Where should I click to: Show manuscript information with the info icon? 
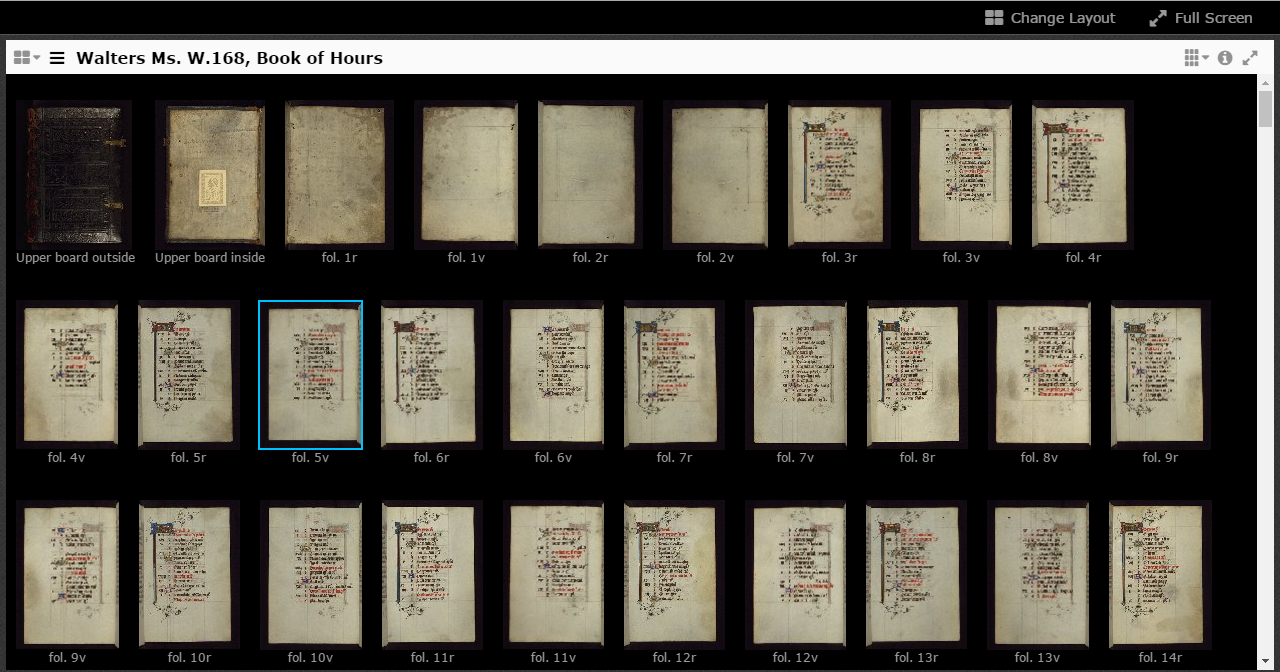pos(1225,58)
